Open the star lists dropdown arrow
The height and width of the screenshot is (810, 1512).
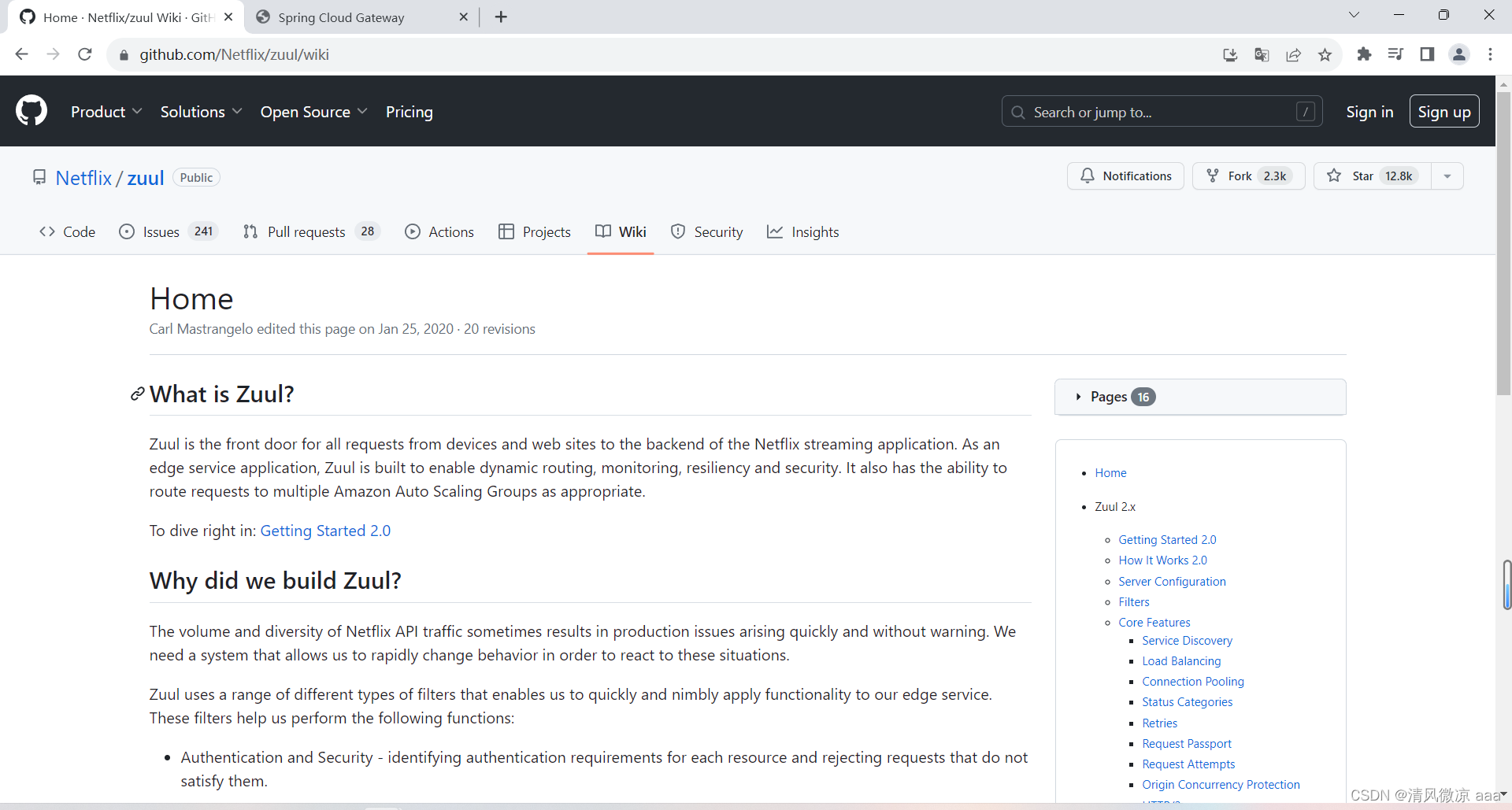point(1447,176)
